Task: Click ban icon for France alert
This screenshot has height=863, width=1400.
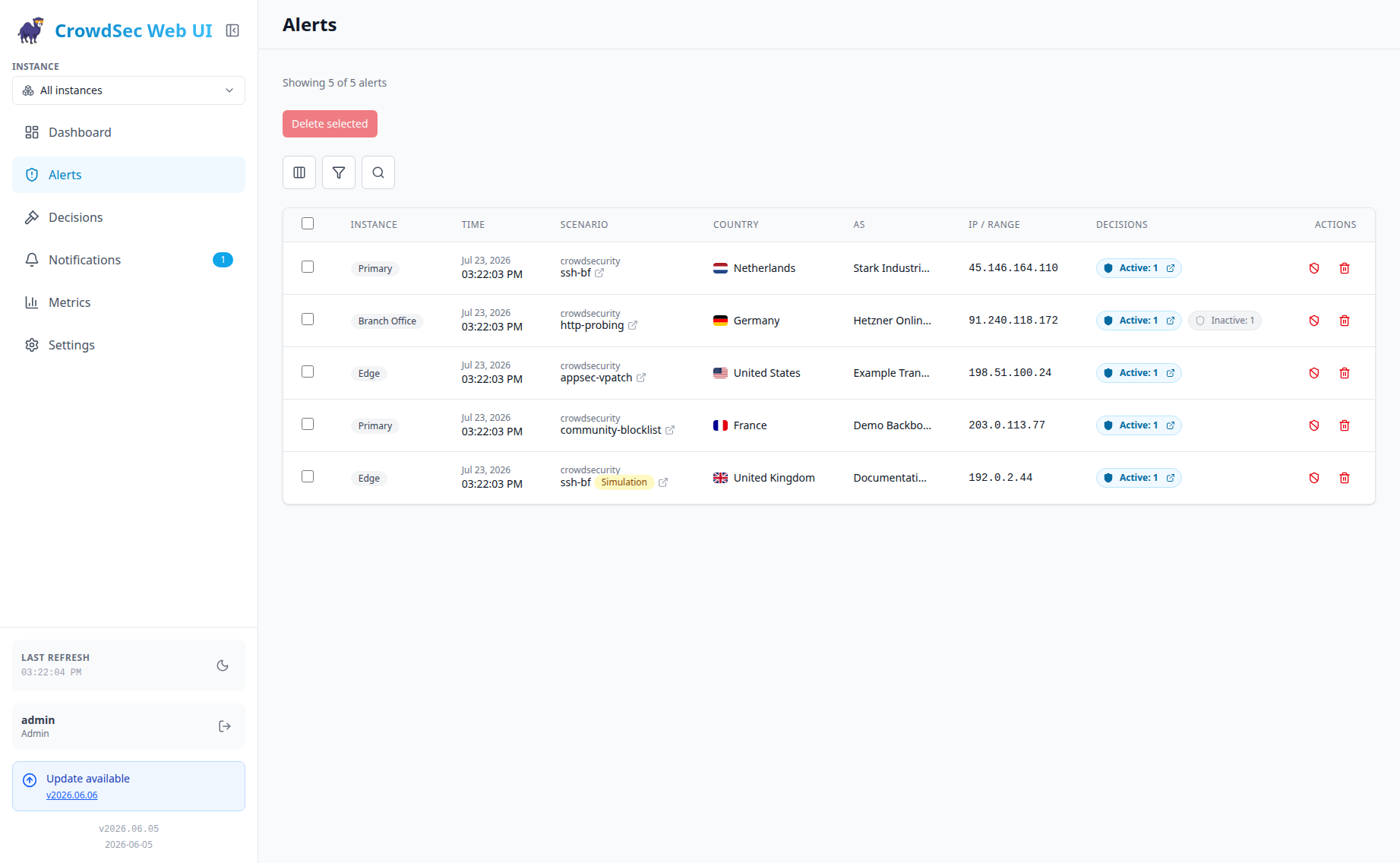Action: click(x=1314, y=425)
